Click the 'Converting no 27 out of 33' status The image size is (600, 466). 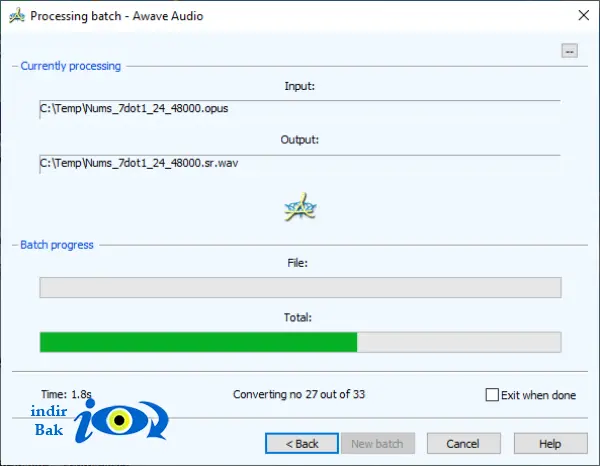[x=299, y=394]
